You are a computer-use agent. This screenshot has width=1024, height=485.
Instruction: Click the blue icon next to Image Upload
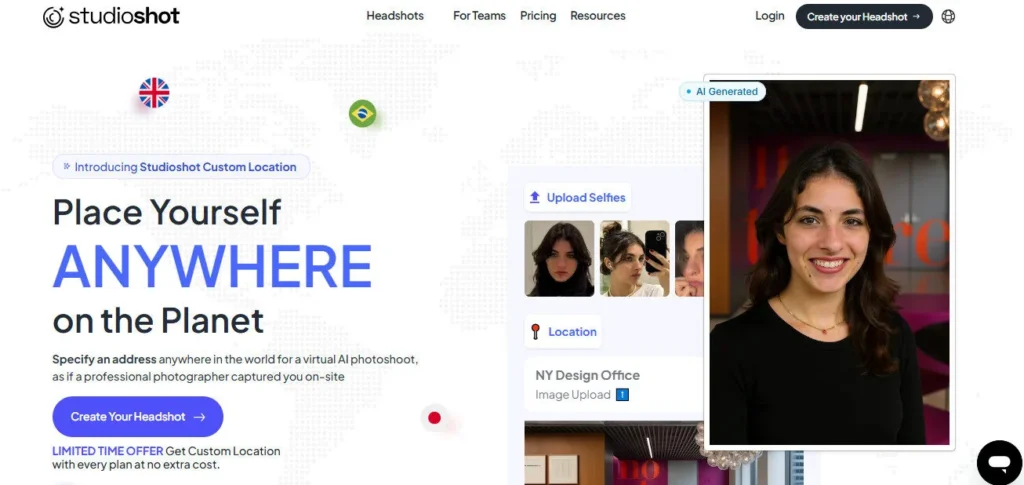coord(622,395)
